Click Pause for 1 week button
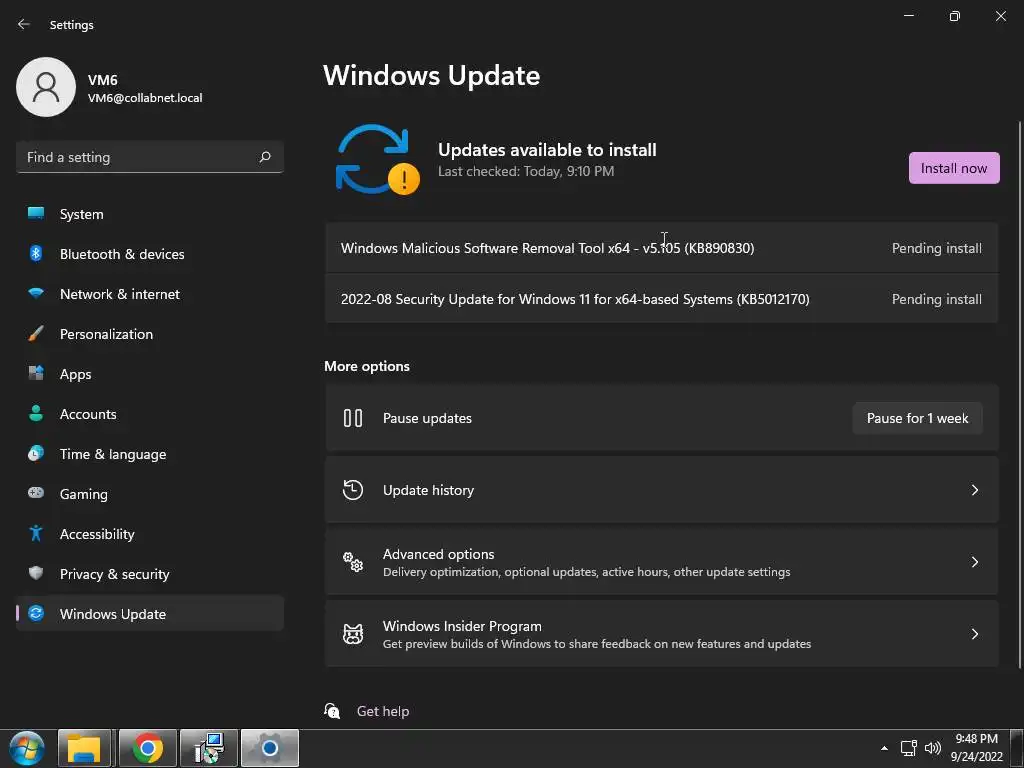 pos(917,418)
